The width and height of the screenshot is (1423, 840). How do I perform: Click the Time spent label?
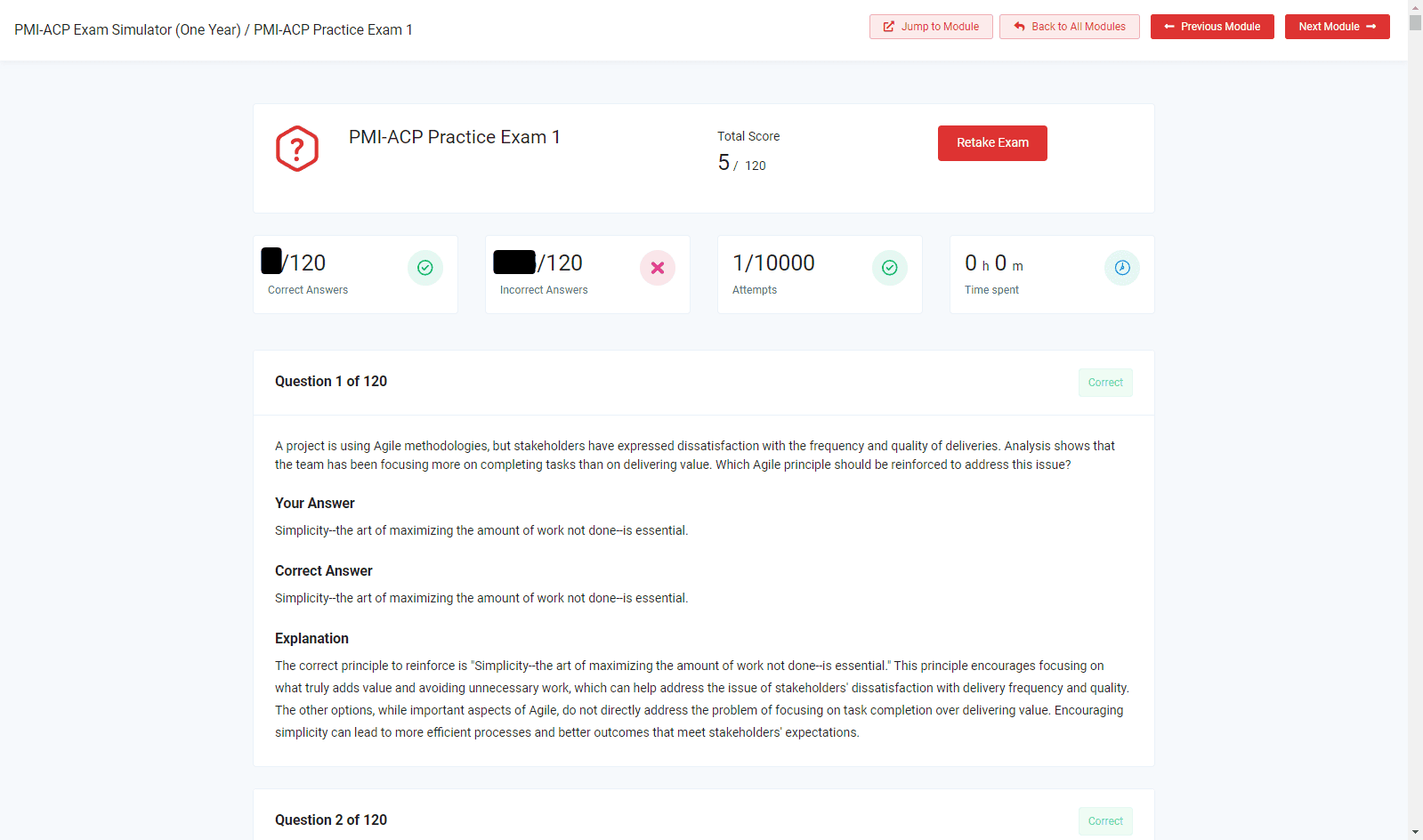[x=991, y=290]
